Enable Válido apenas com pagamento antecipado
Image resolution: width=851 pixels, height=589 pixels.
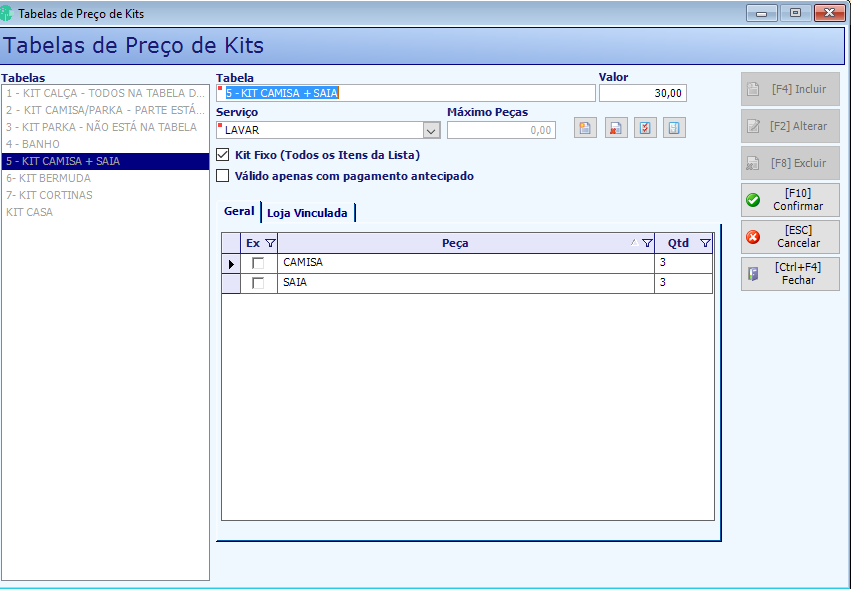pyautogui.click(x=223, y=176)
